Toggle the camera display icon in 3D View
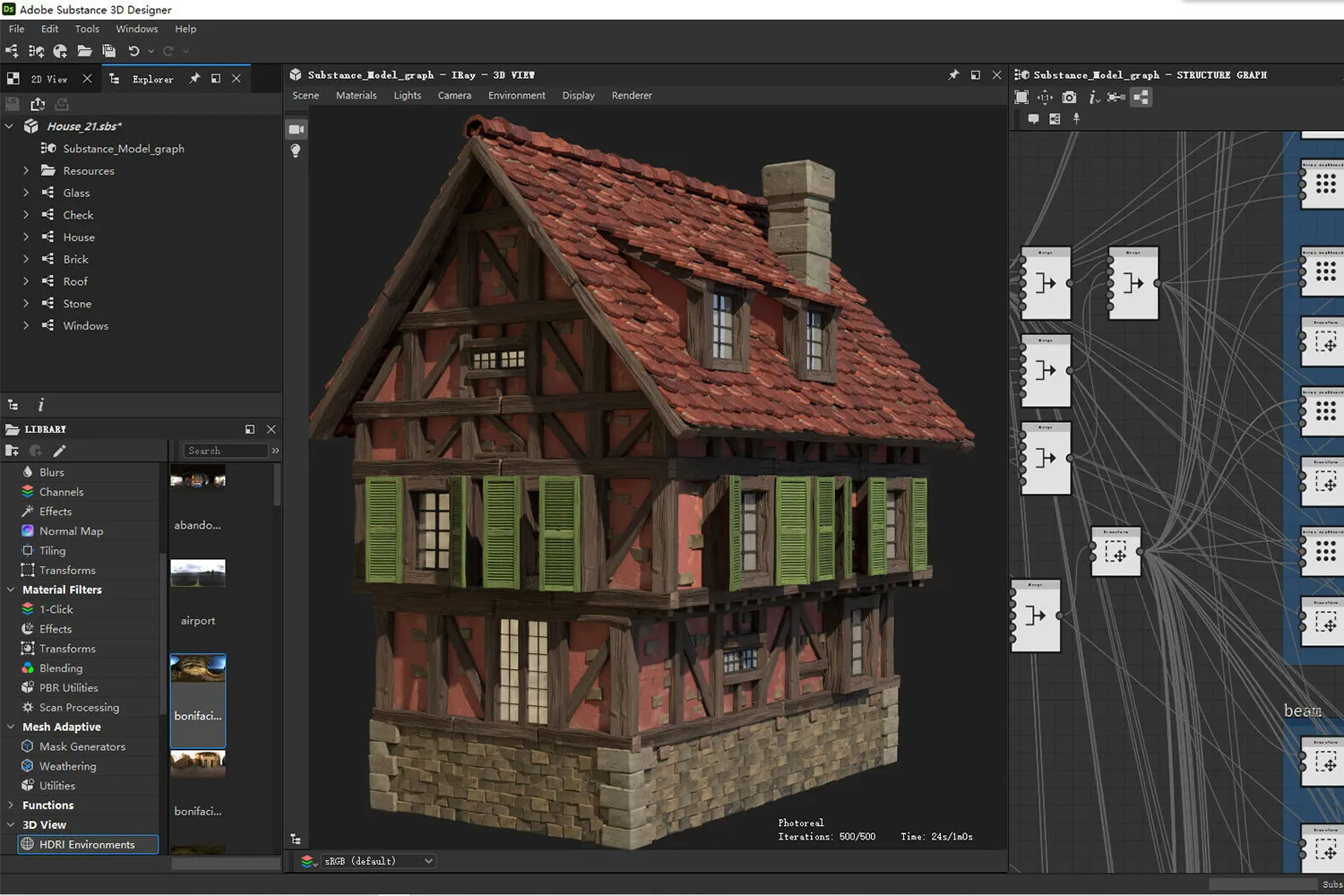 coord(297,129)
